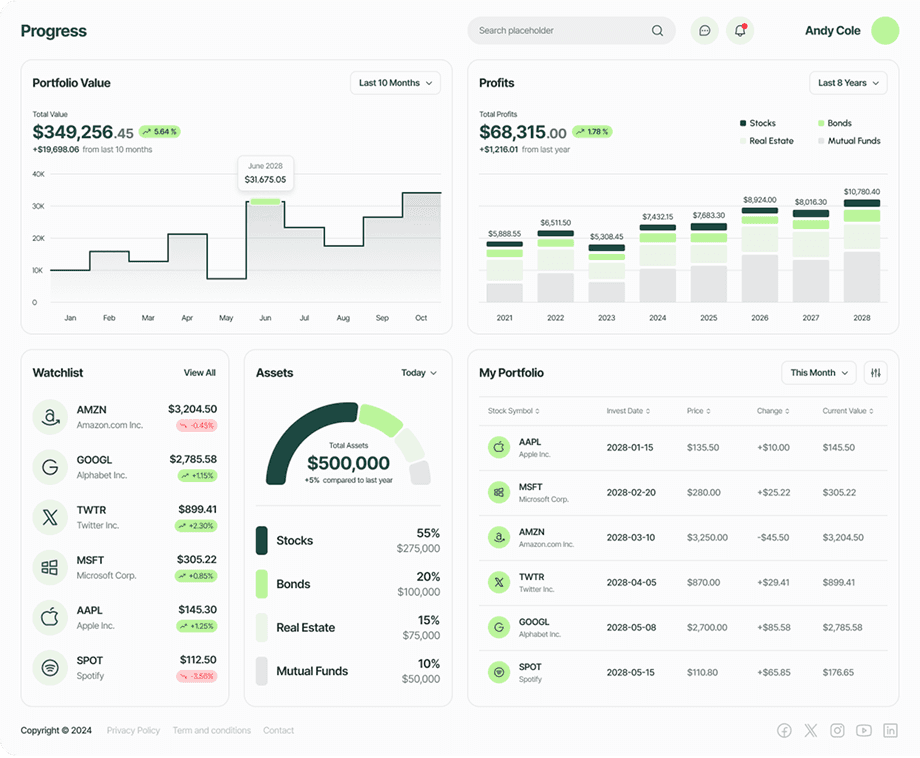Viewport: 920px width, 758px height.
Task: Click the Progress page title
Action: (x=53, y=31)
